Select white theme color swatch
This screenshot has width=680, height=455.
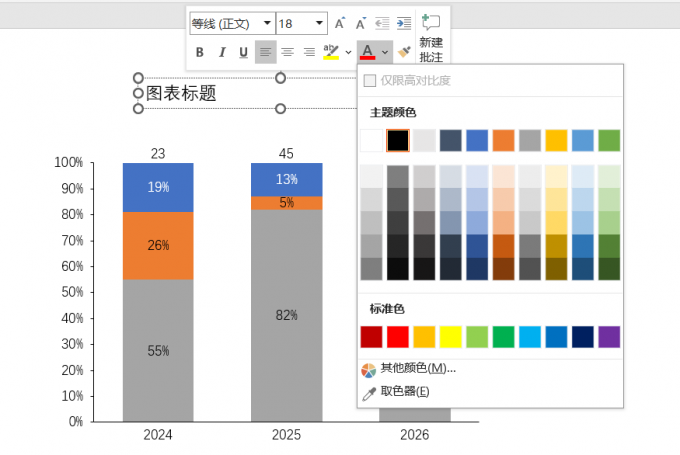[371, 141]
